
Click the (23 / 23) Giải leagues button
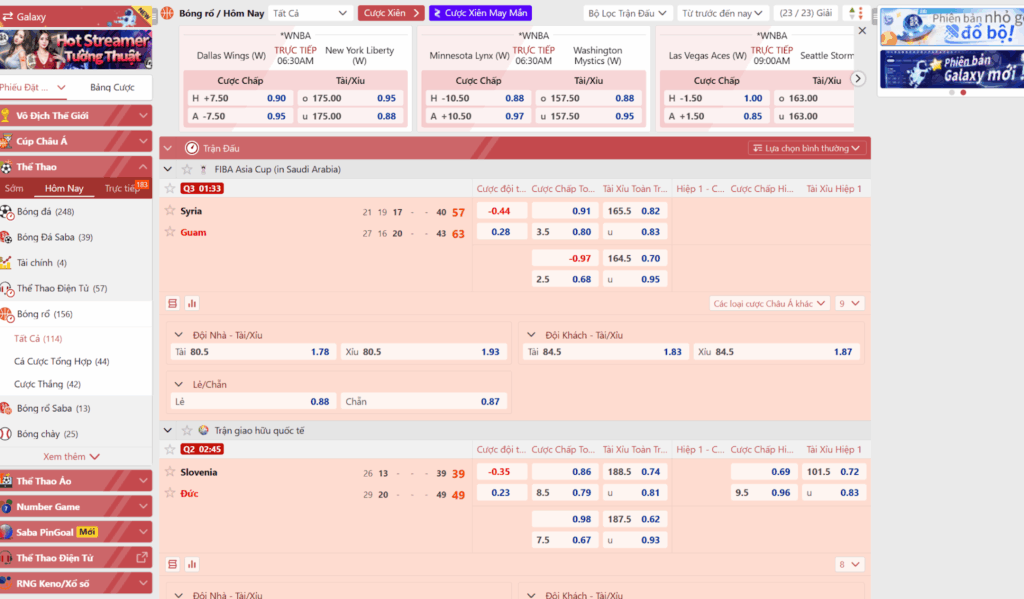(806, 13)
